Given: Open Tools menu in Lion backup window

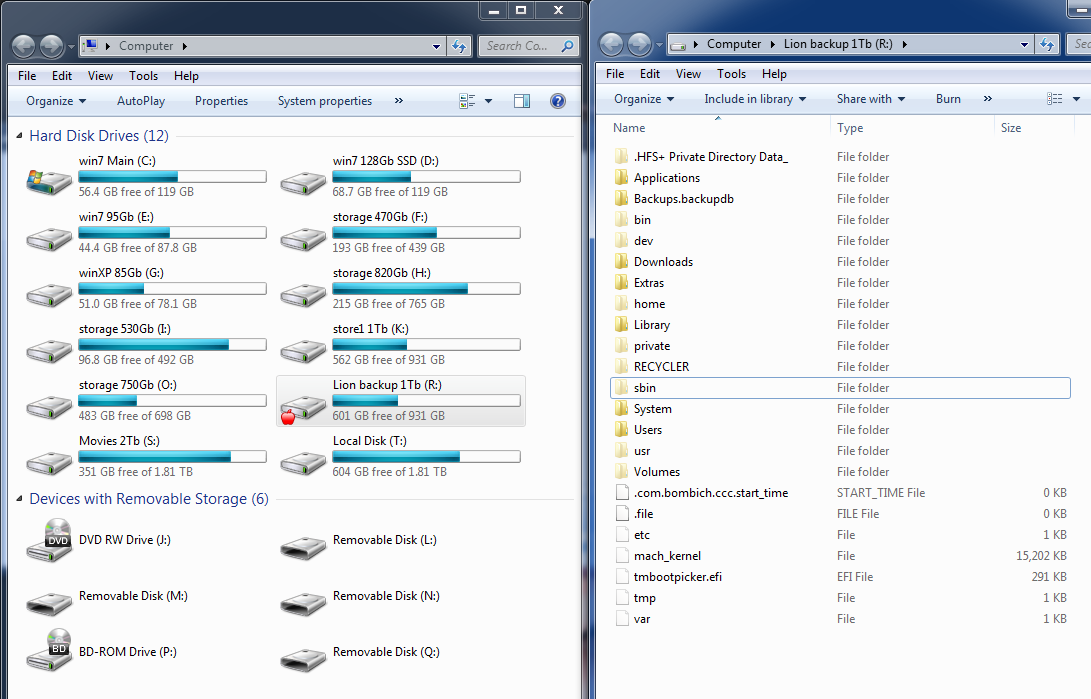Looking at the screenshot, I should tap(731, 74).
